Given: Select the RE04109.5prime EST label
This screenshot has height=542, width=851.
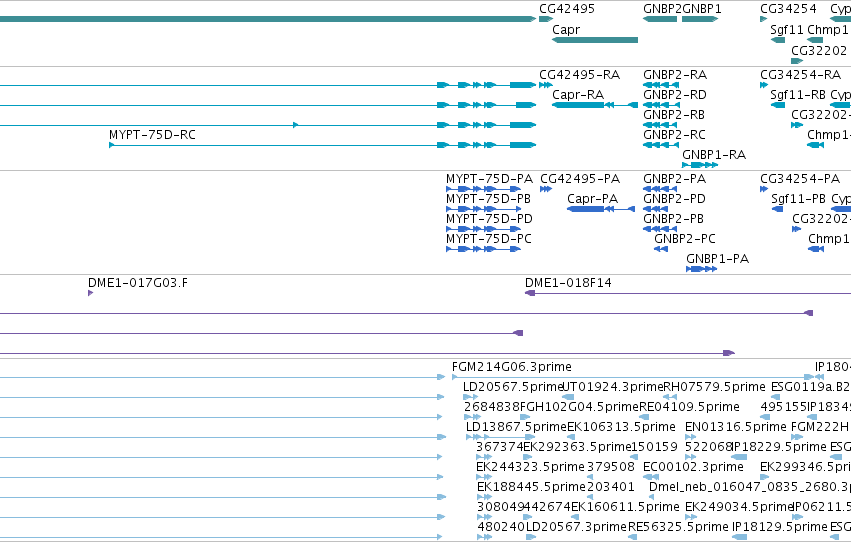Looking at the screenshot, I should click(x=689, y=407).
